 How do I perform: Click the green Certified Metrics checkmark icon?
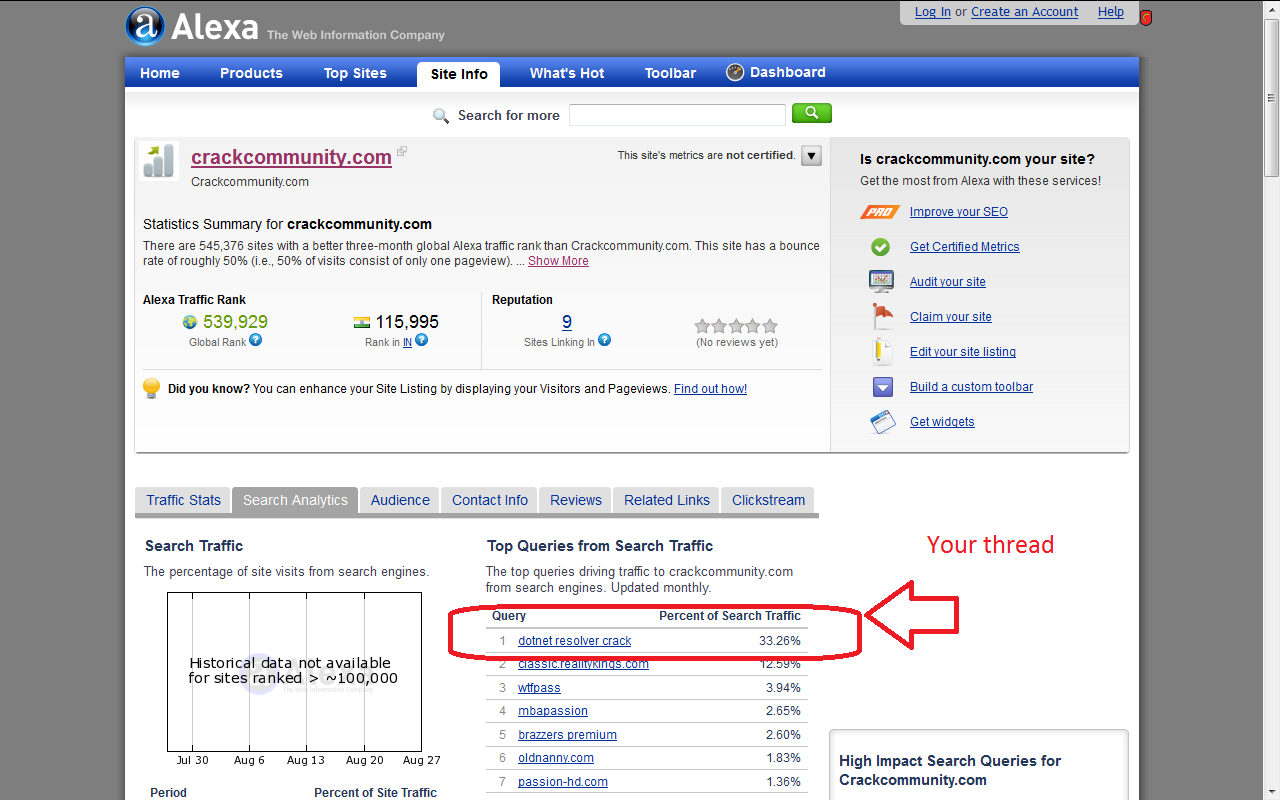(880, 247)
